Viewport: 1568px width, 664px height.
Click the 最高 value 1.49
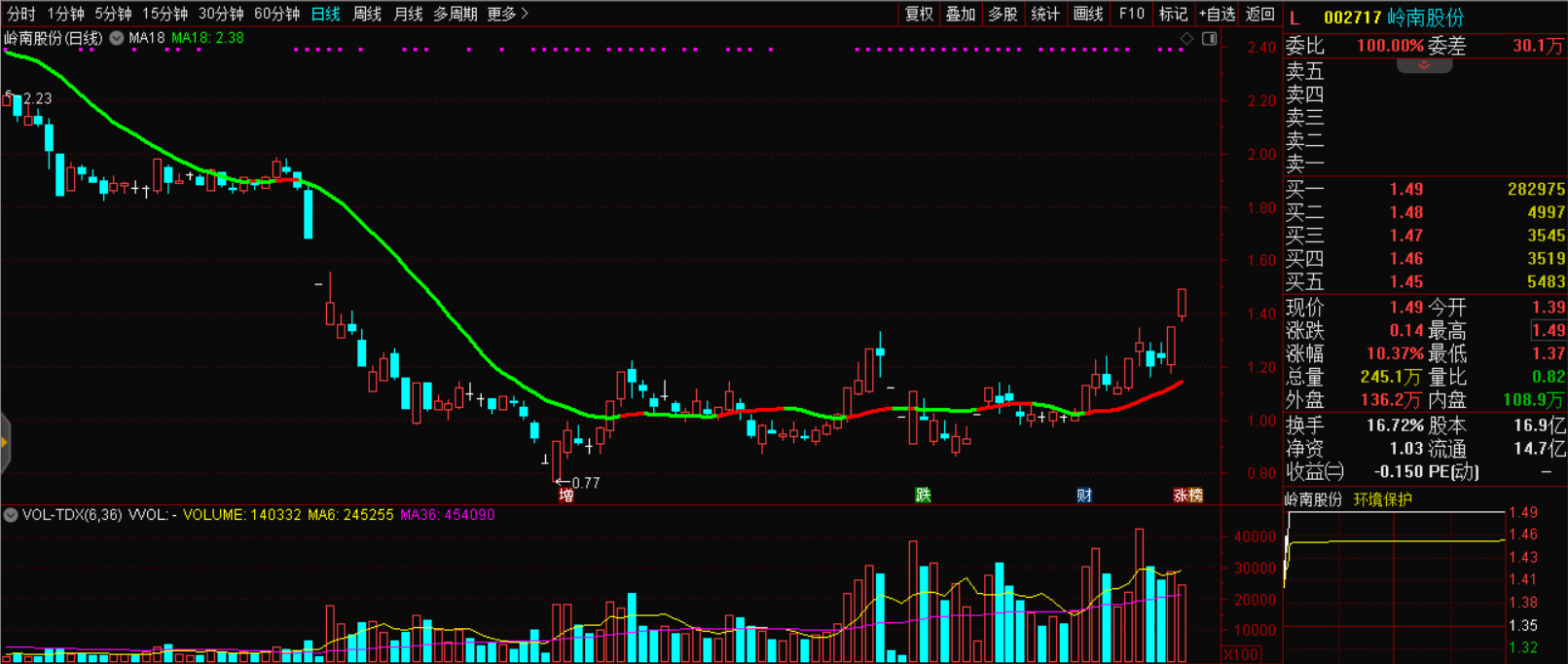(x=1548, y=330)
